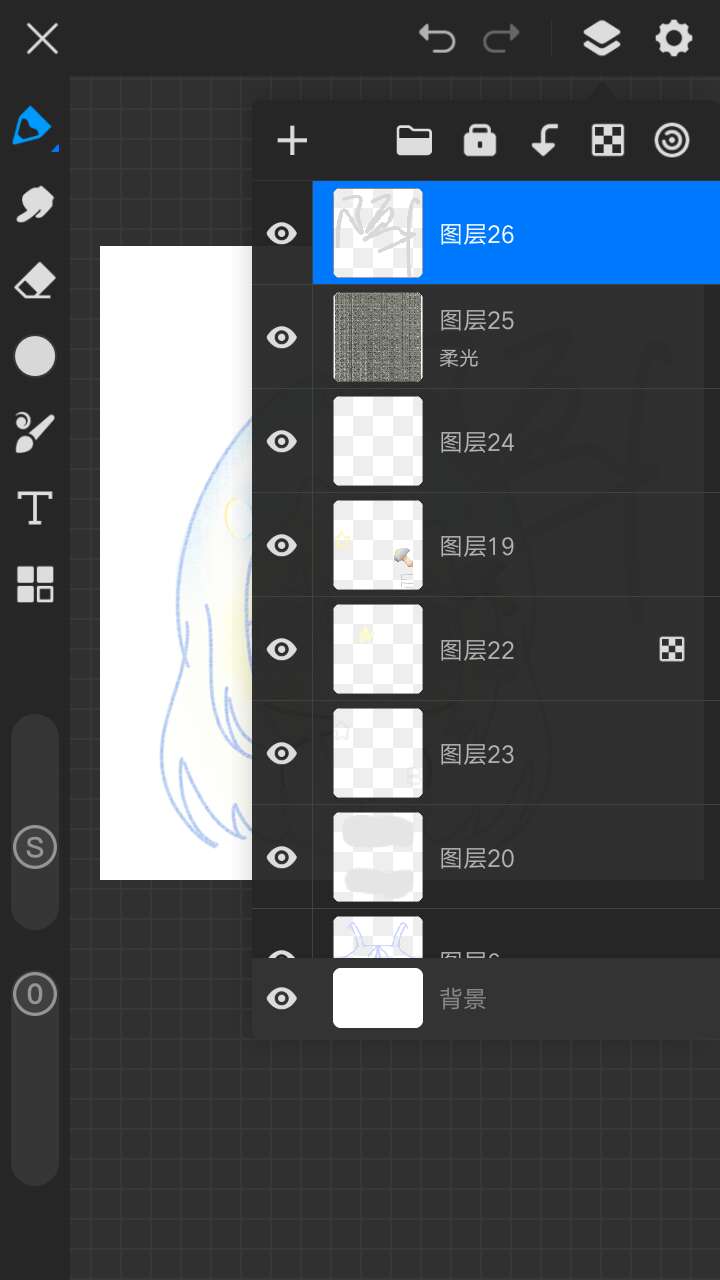Select the smudge tool
Viewport: 720px width, 1280px height.
tap(35, 204)
